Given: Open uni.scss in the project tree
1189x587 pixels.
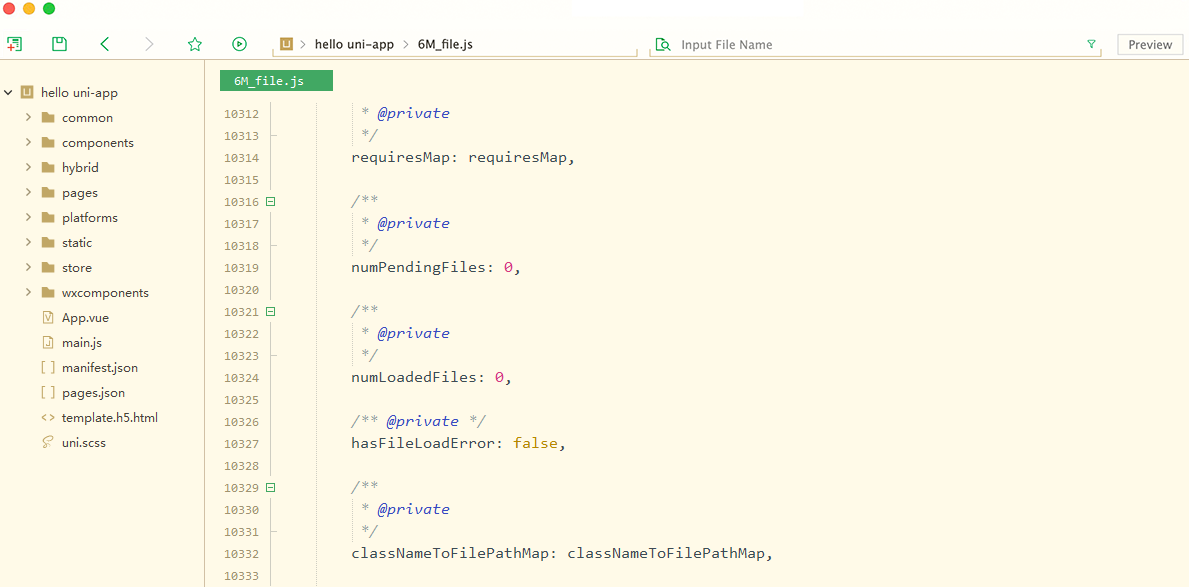Looking at the screenshot, I should tap(83, 443).
